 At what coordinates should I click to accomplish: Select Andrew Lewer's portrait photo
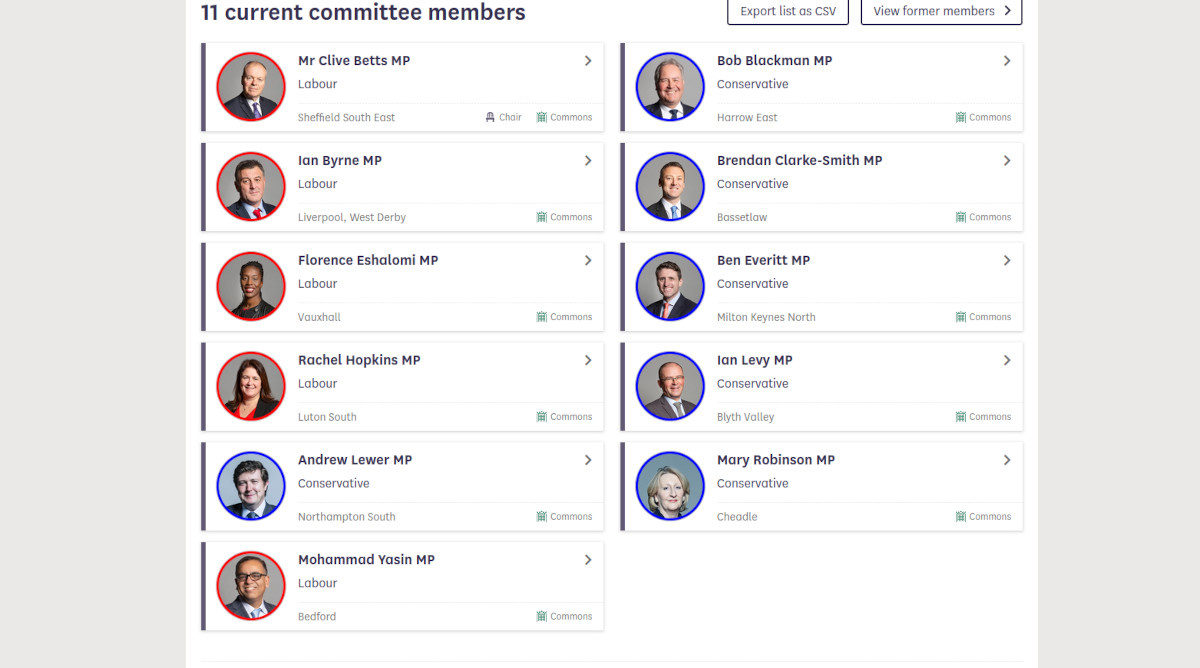click(x=251, y=487)
